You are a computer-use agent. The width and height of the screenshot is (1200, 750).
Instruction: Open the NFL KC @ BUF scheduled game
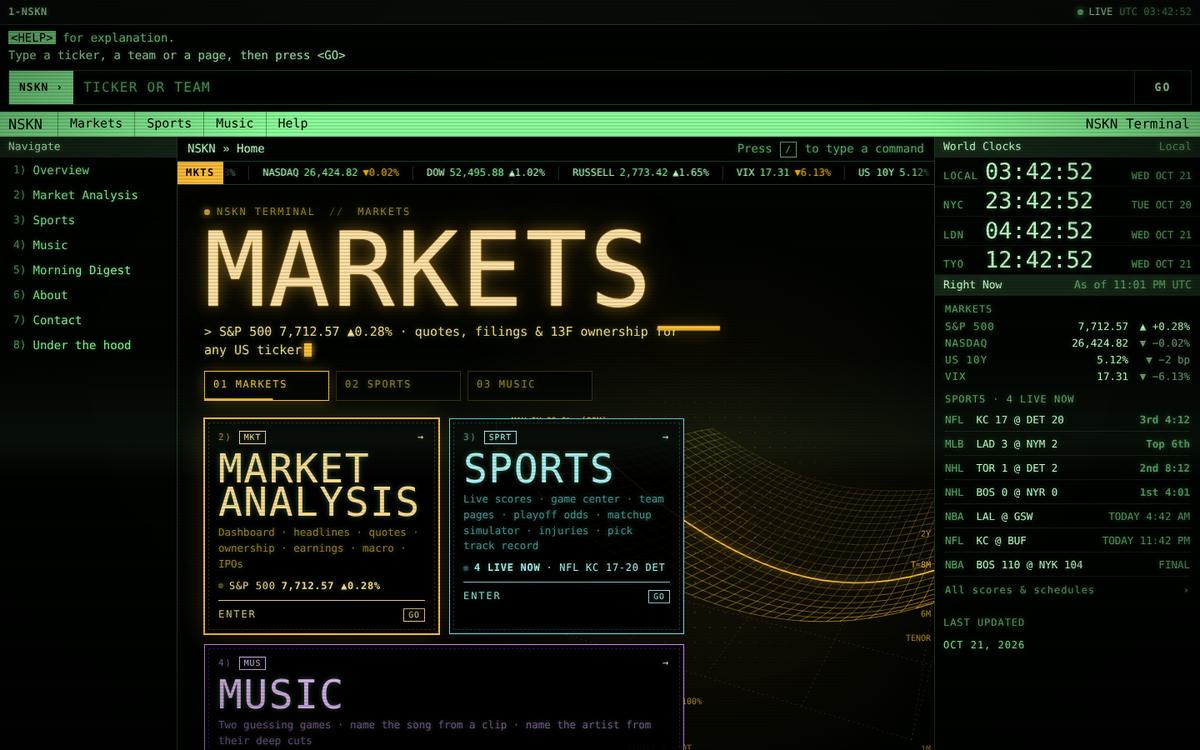coord(1067,540)
